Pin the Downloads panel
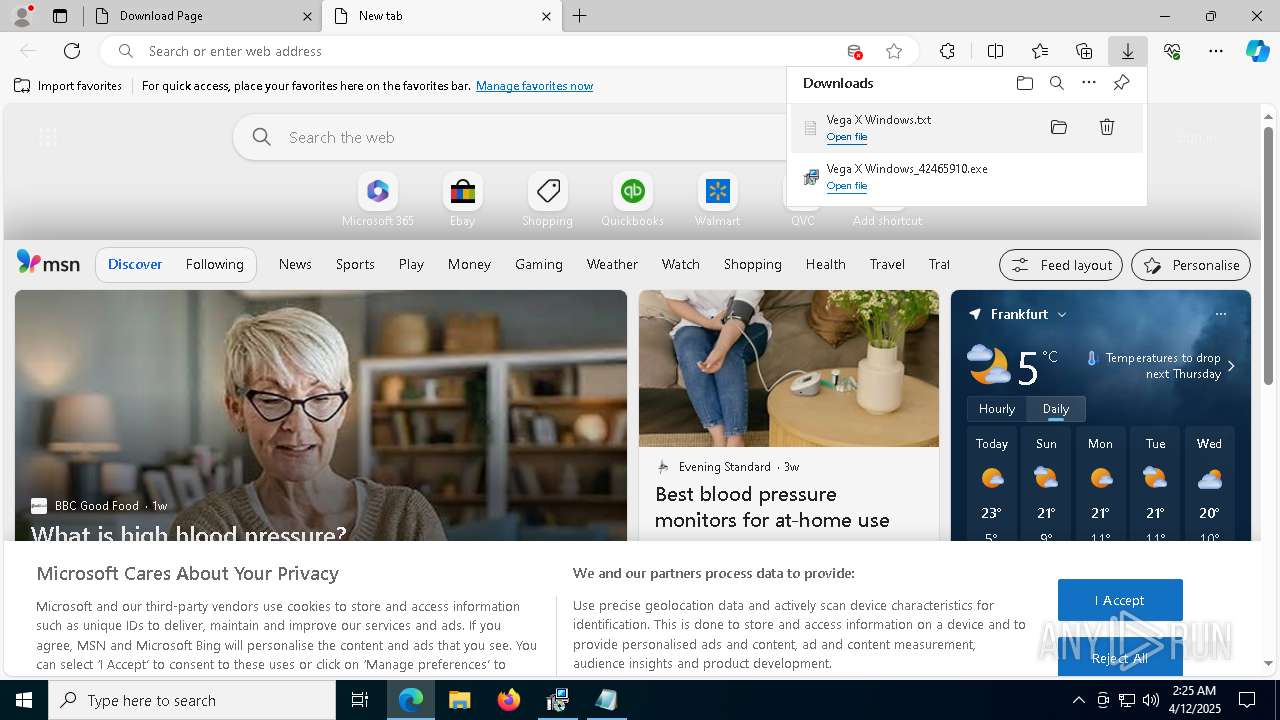 tap(1121, 83)
